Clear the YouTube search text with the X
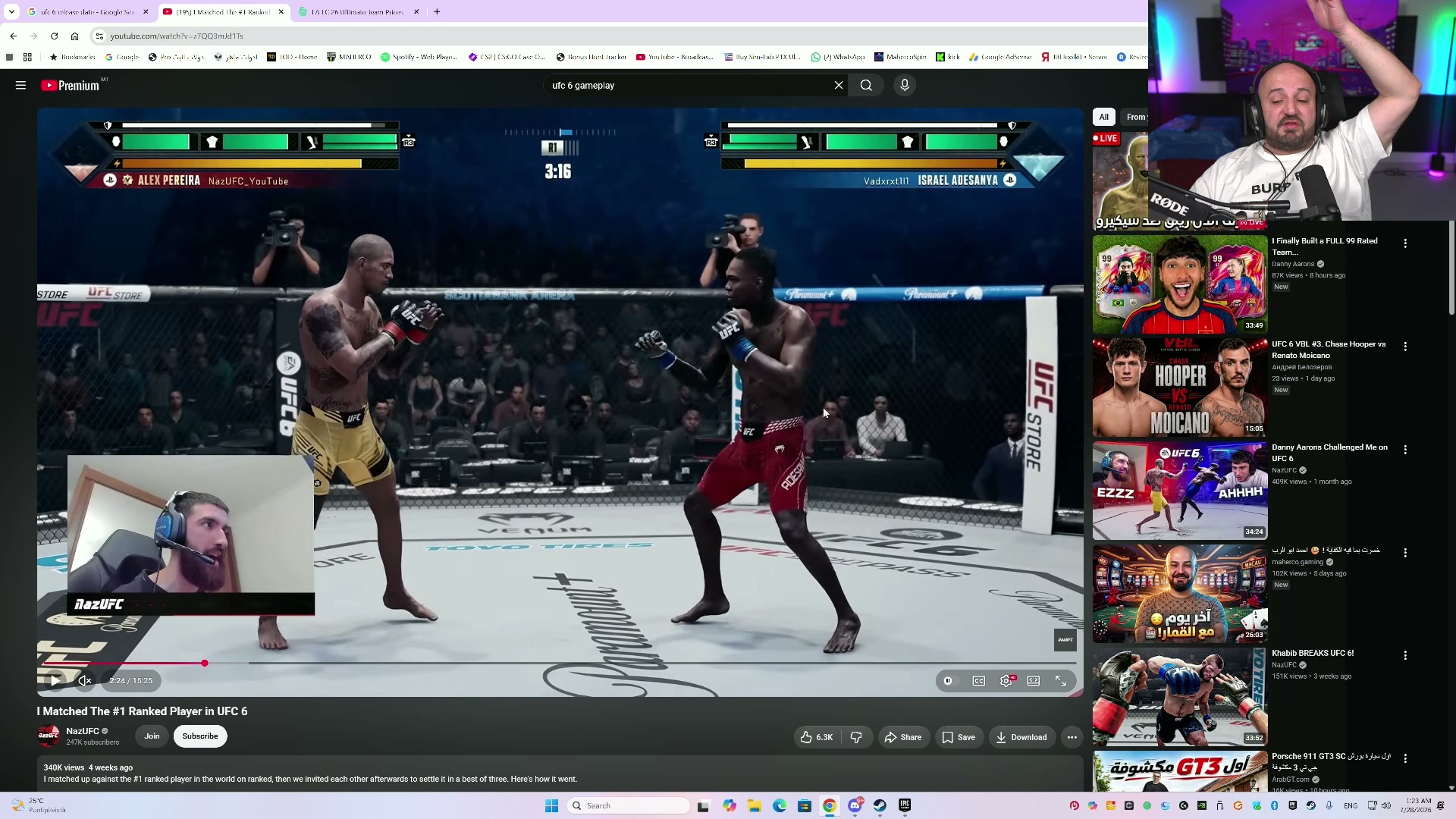The image size is (1456, 819). coord(839,86)
